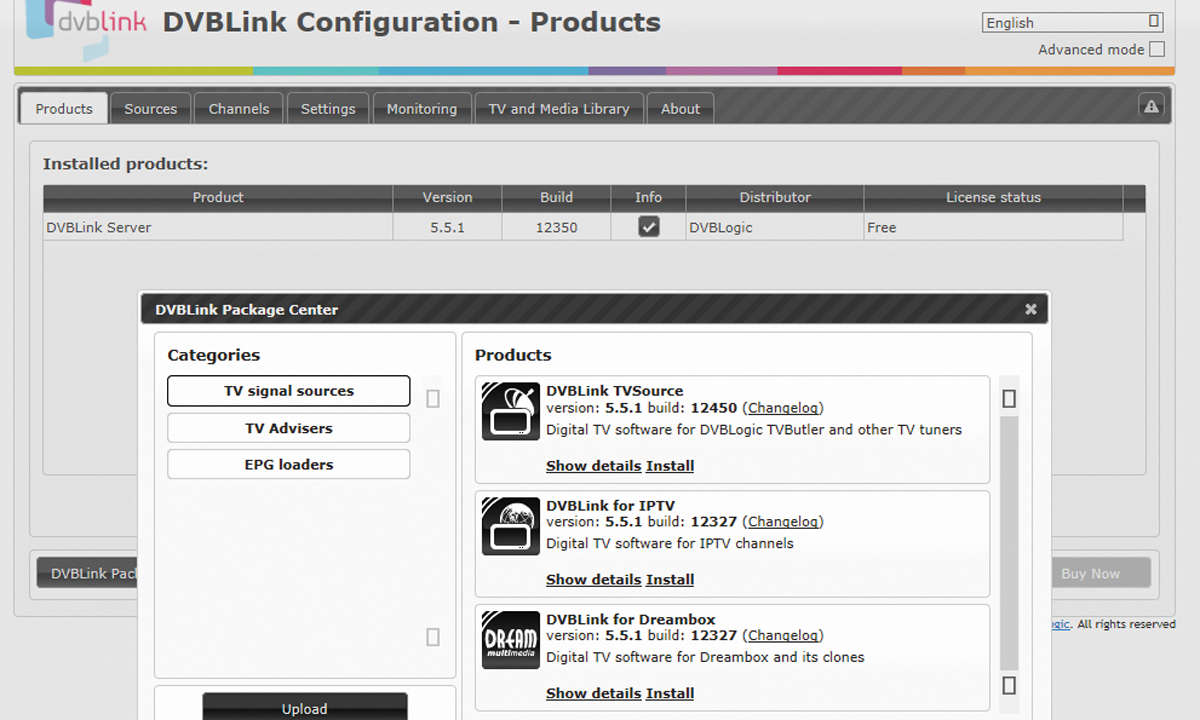Click the Product column header
Image resolution: width=1200 pixels, height=720 pixels.
[x=218, y=198]
